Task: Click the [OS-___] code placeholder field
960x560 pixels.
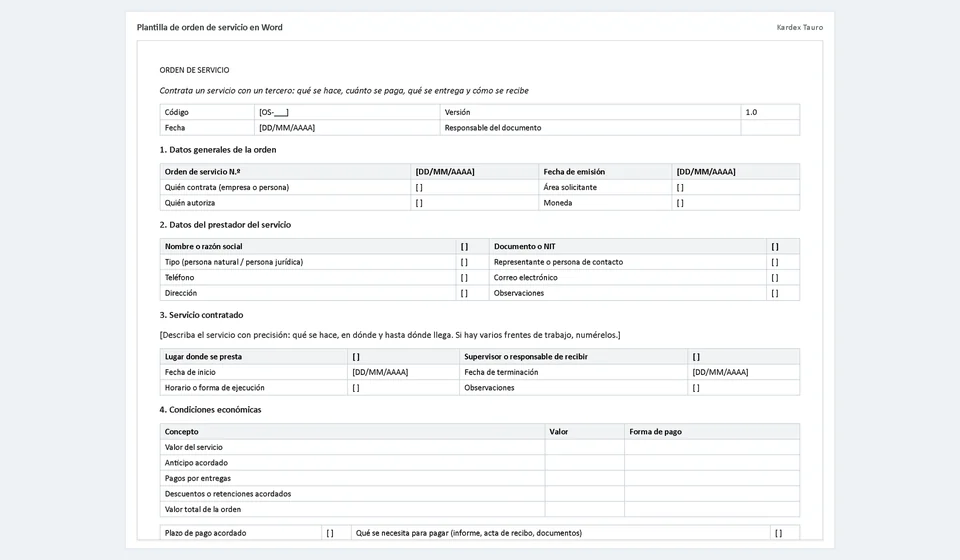Action: point(347,112)
